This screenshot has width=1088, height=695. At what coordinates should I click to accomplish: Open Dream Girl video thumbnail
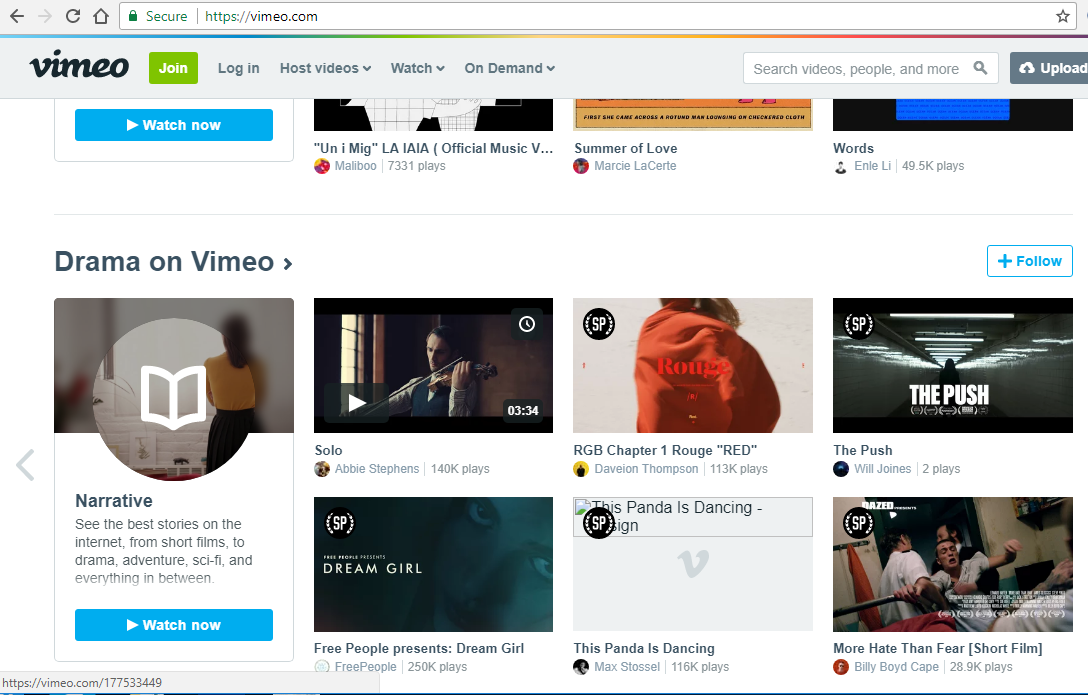coord(434,564)
